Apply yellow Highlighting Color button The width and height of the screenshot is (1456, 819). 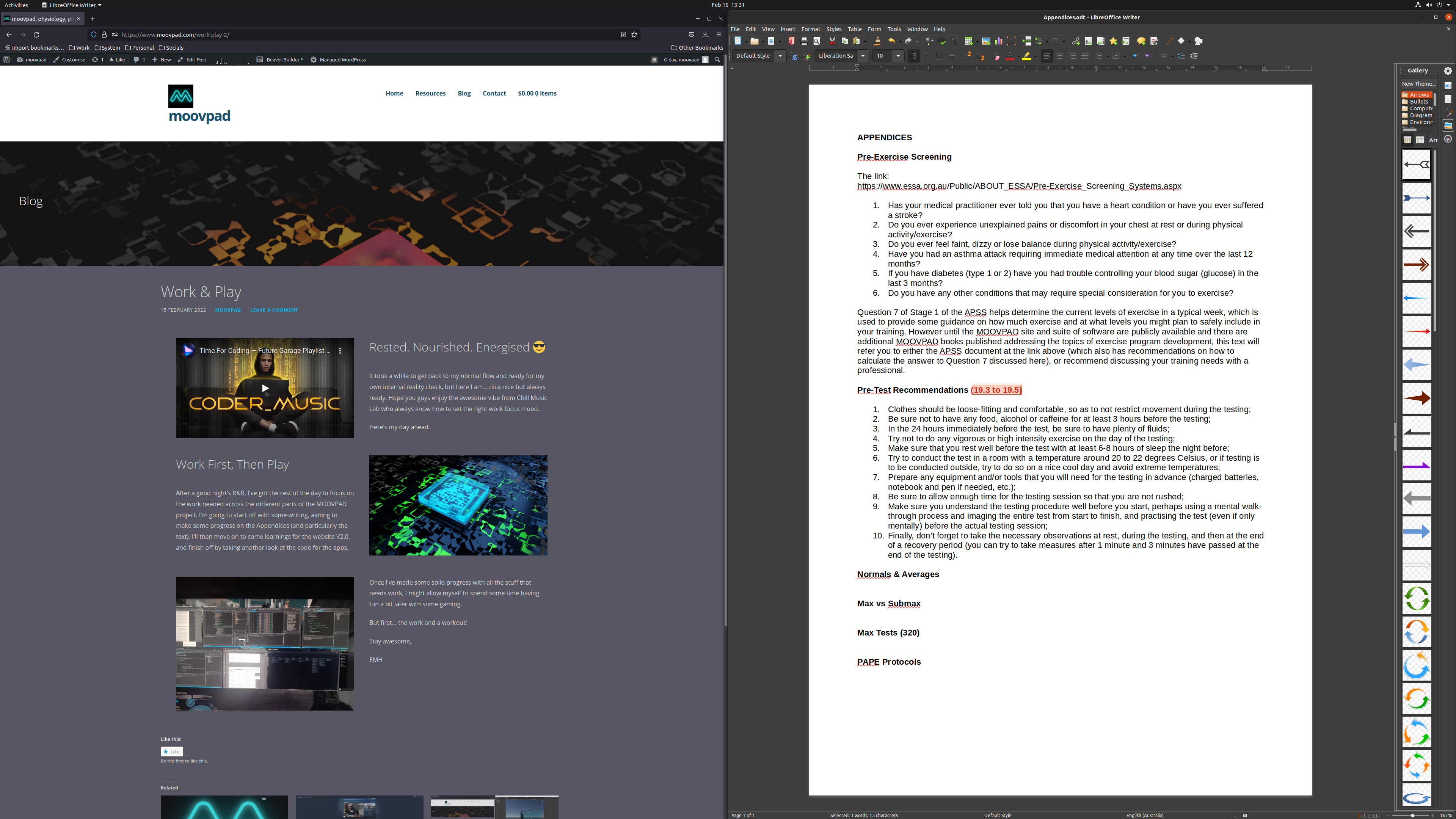[x=1027, y=56]
